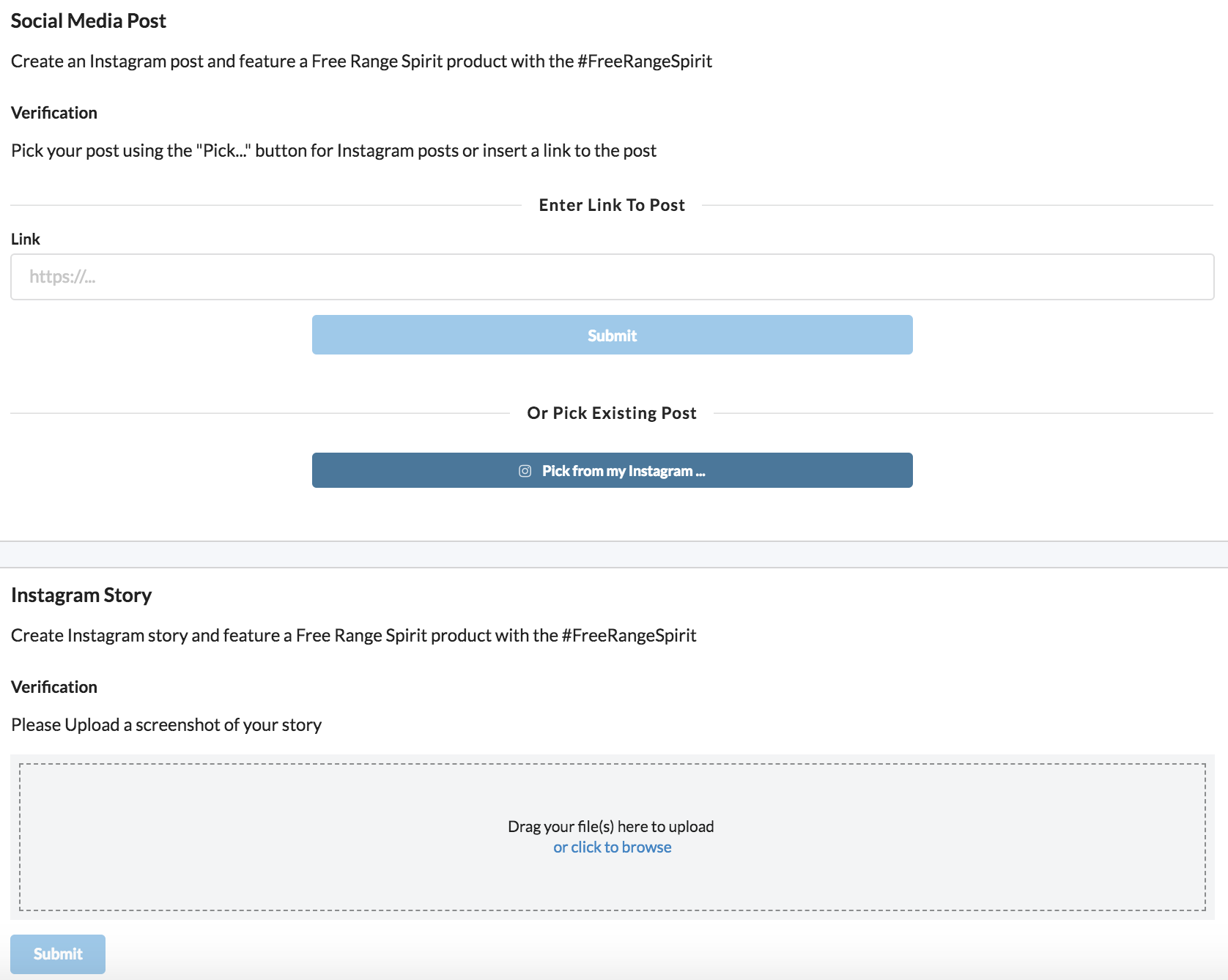Click the 'Create Instagram story' description
Viewport: 1228px width, 980px height.
pyautogui.click(x=354, y=635)
